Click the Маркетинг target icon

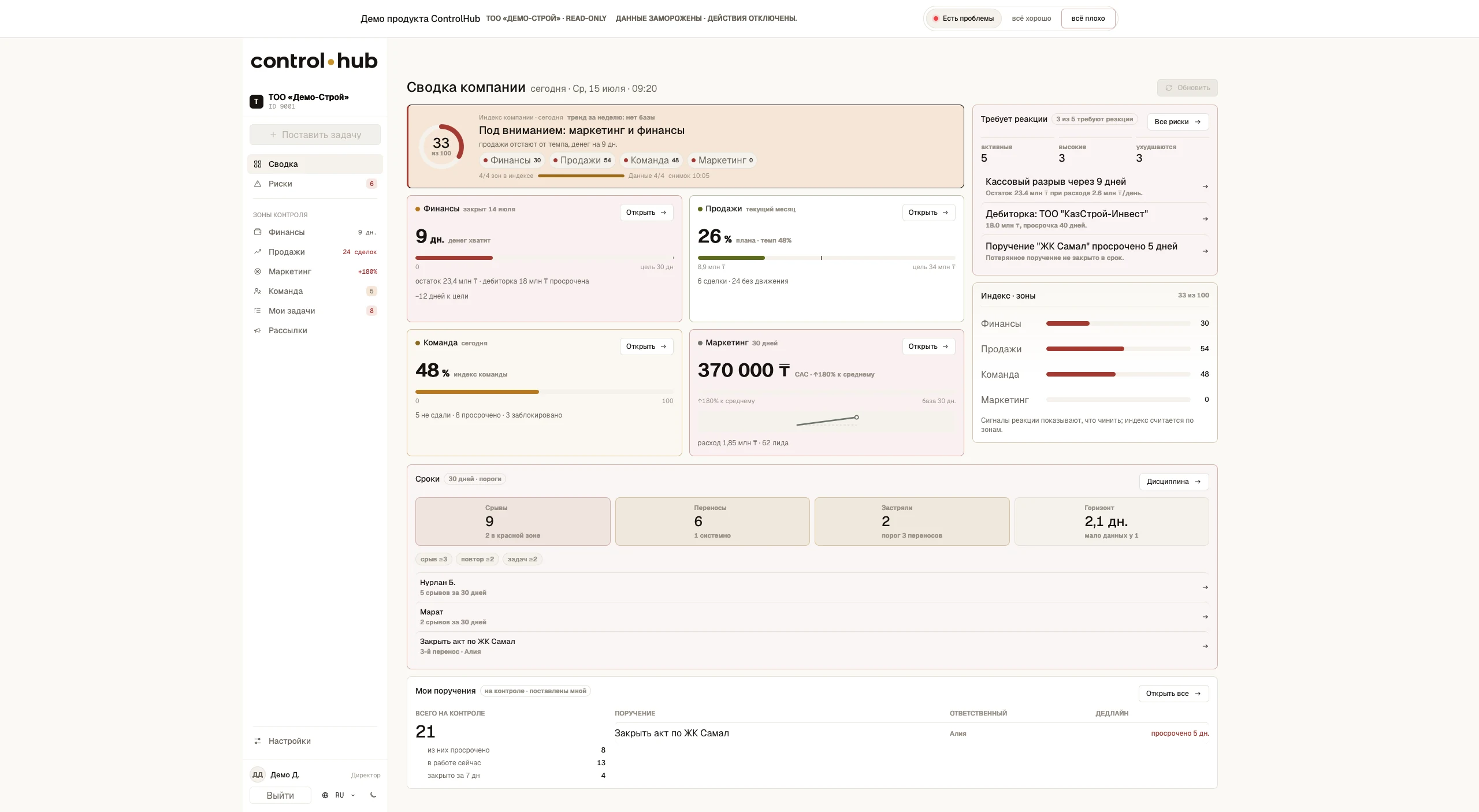258,271
